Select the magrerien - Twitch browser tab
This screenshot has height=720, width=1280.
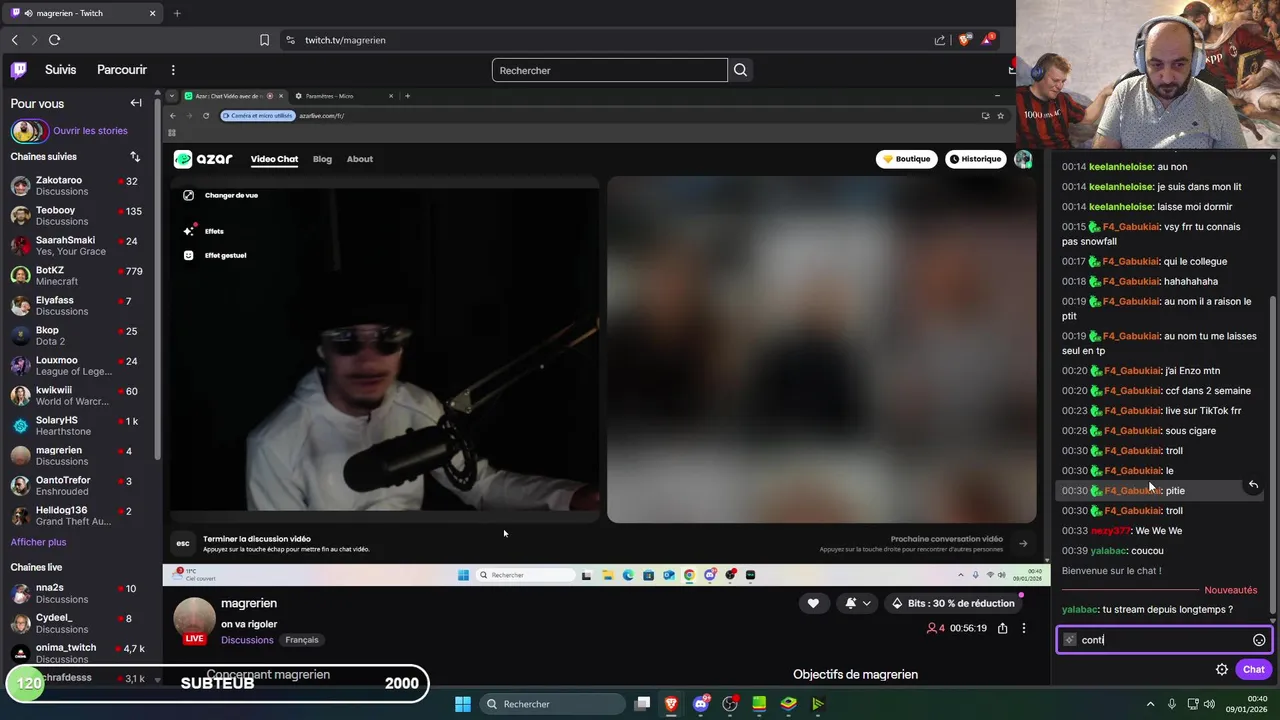[x=83, y=13]
